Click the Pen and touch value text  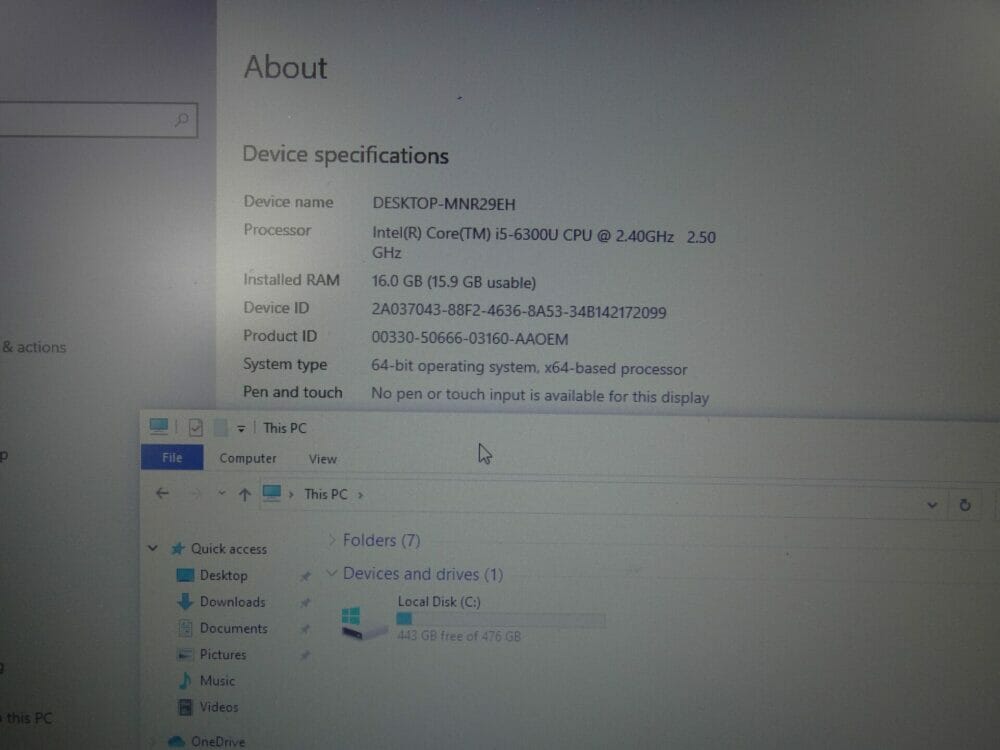(x=540, y=395)
